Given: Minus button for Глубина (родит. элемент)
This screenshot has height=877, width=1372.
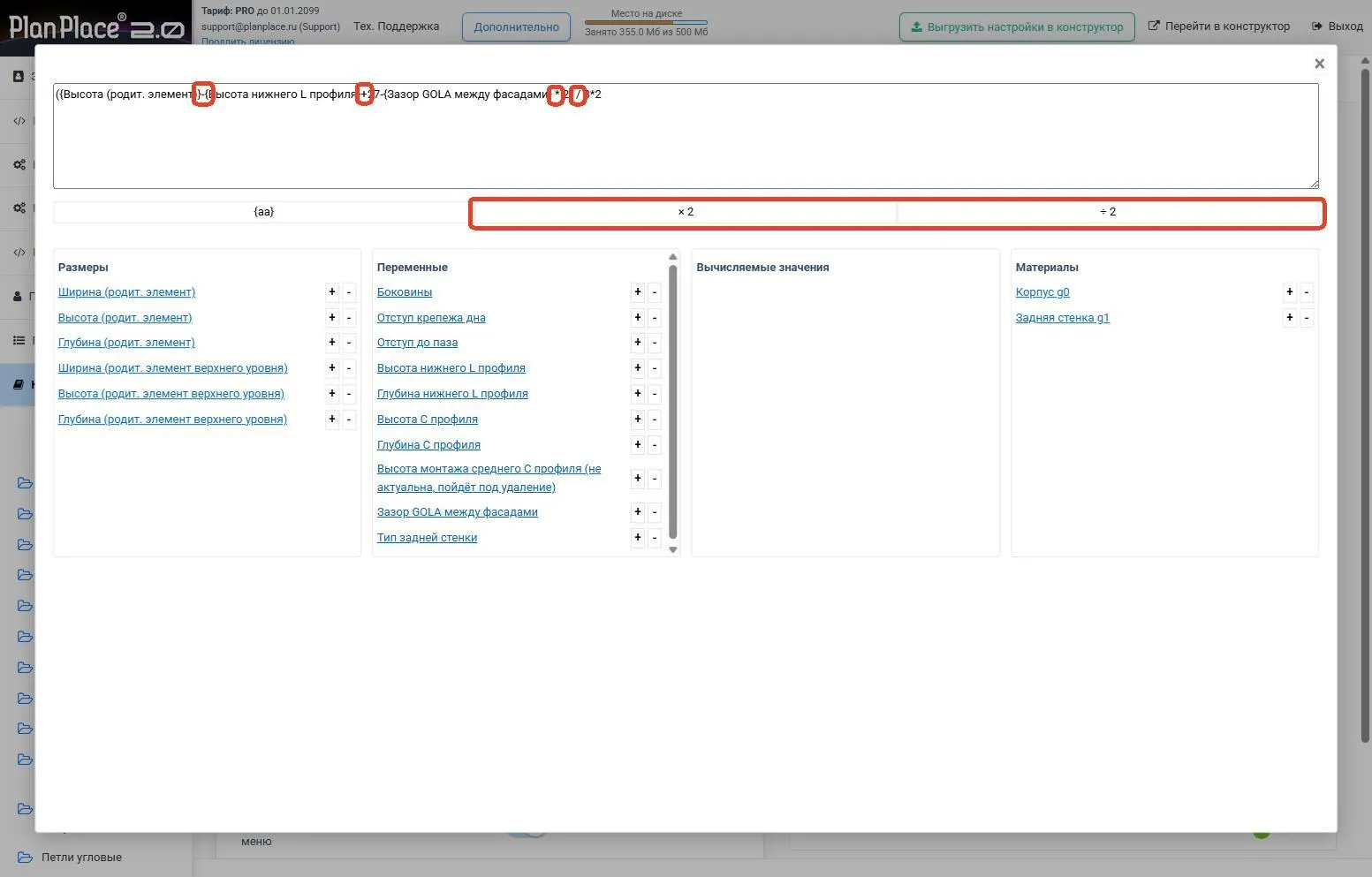Looking at the screenshot, I should (349, 343).
